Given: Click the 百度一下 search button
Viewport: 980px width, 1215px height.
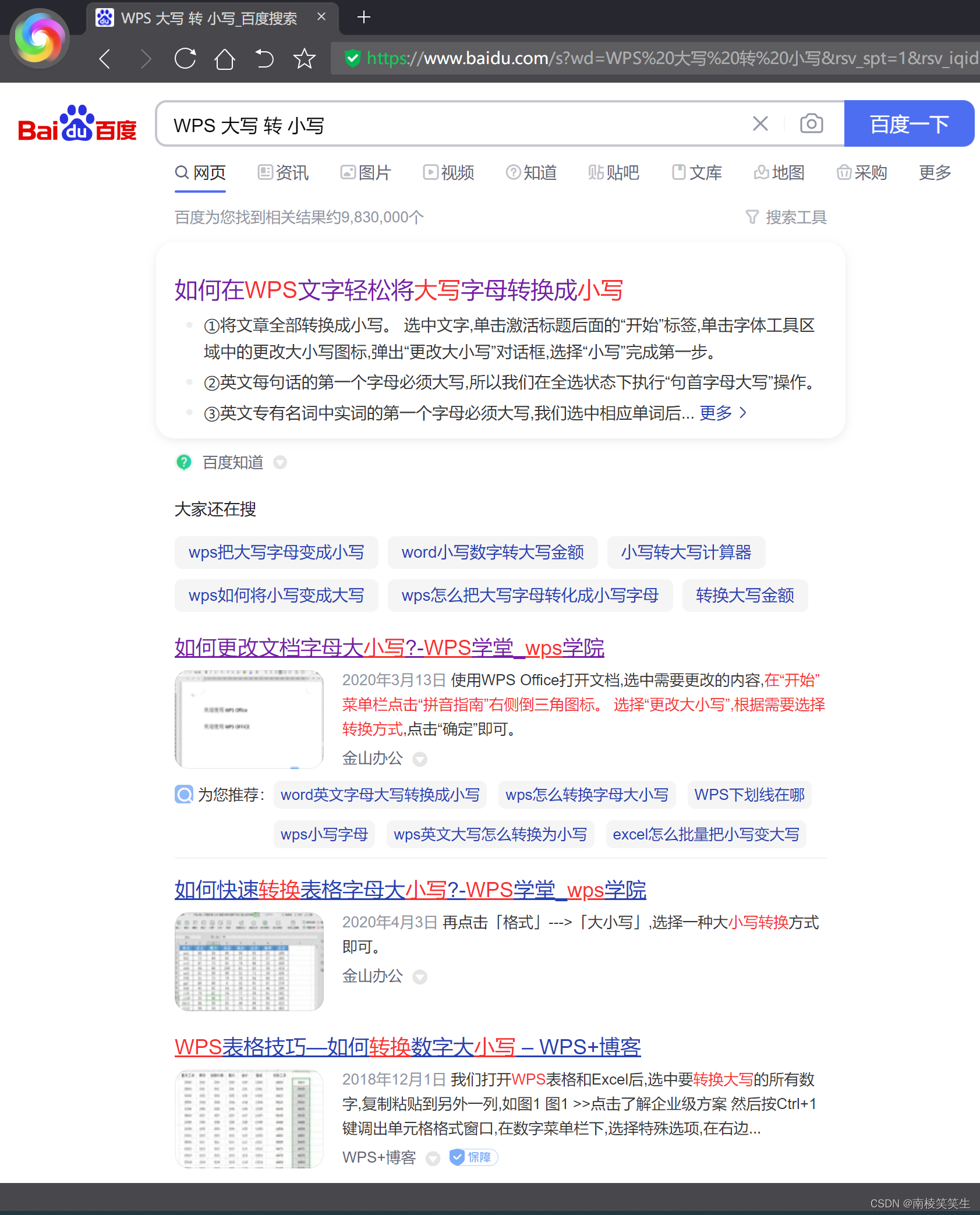Looking at the screenshot, I should (909, 123).
